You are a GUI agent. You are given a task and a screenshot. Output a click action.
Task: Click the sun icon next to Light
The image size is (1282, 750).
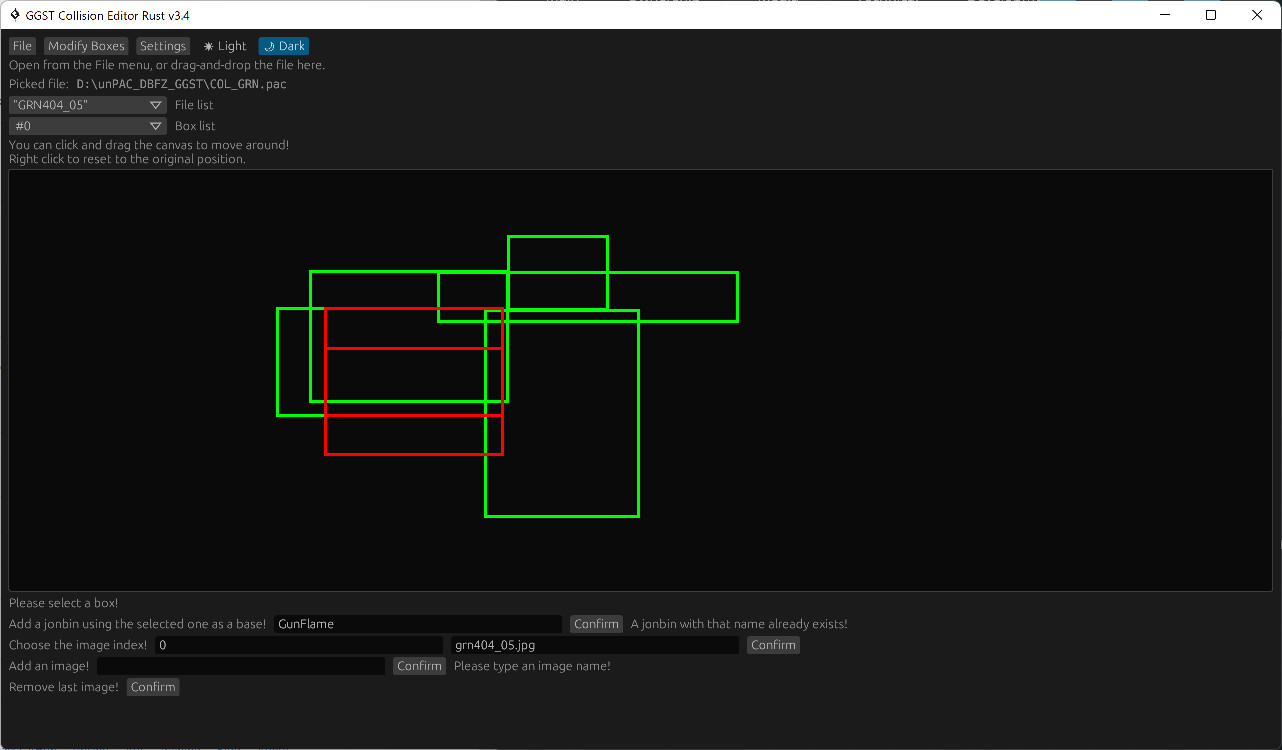[x=210, y=45]
